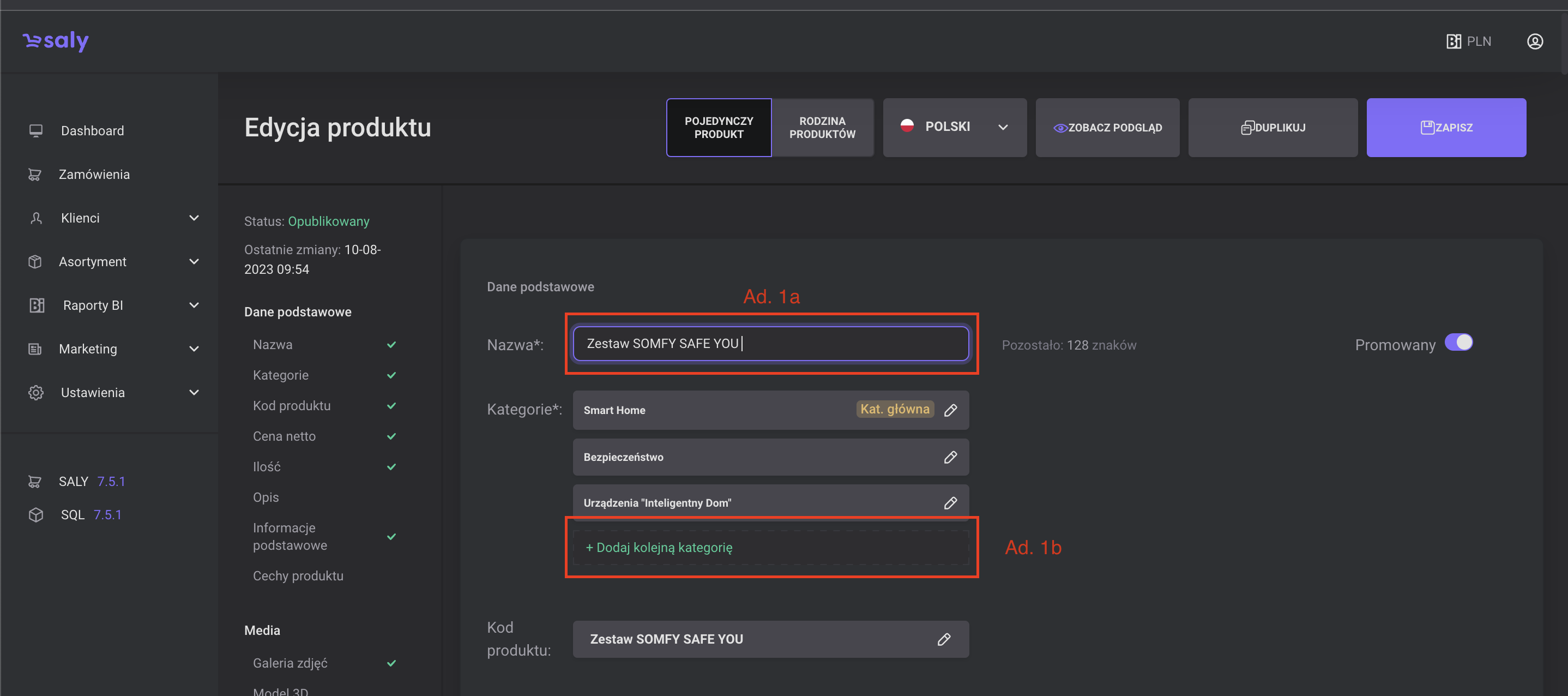Switch to RODZINA PRODUKTÓW mode

[x=822, y=128]
